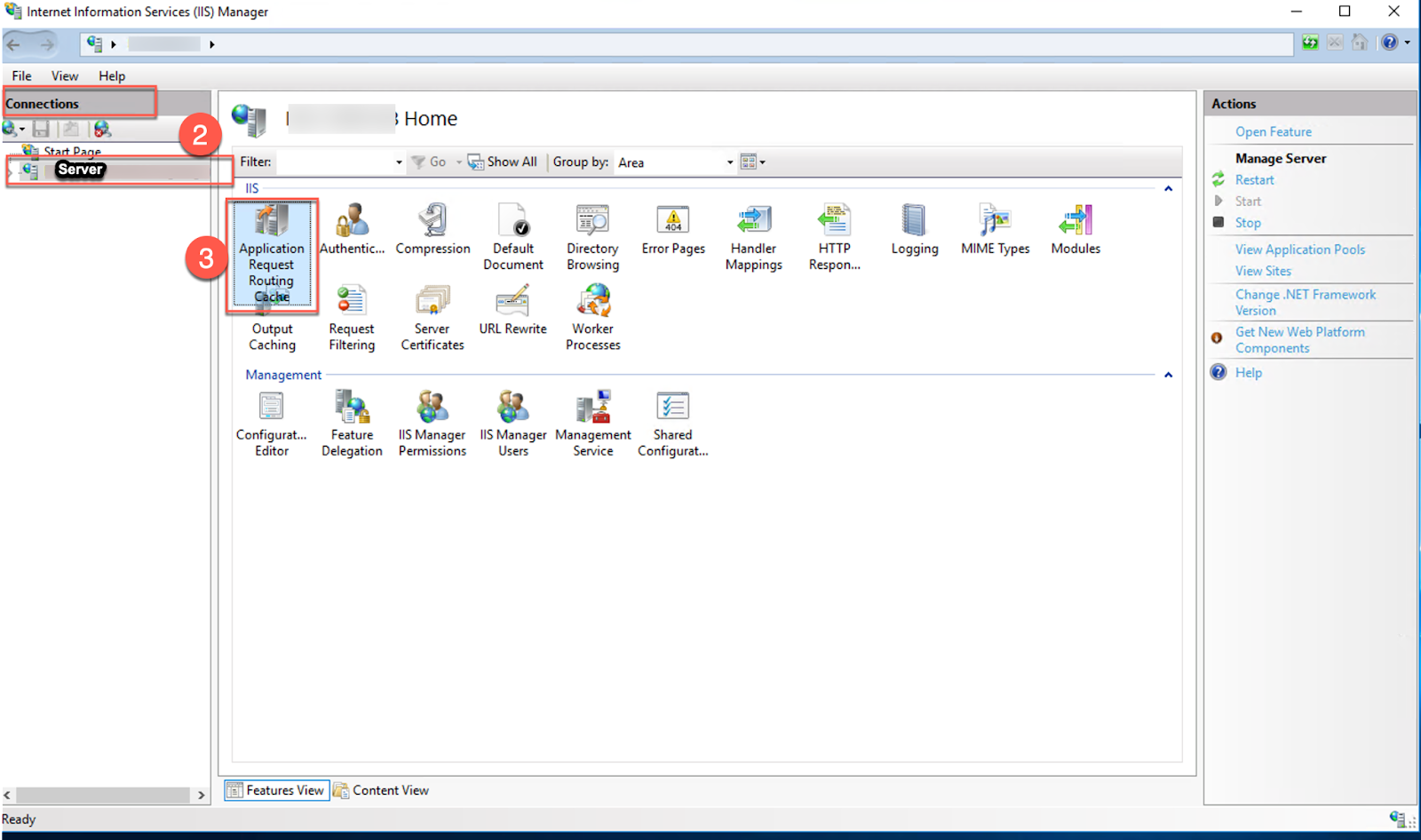This screenshot has height=840, width=1421.
Task: Open the help icon in address bar
Action: 1390,43
